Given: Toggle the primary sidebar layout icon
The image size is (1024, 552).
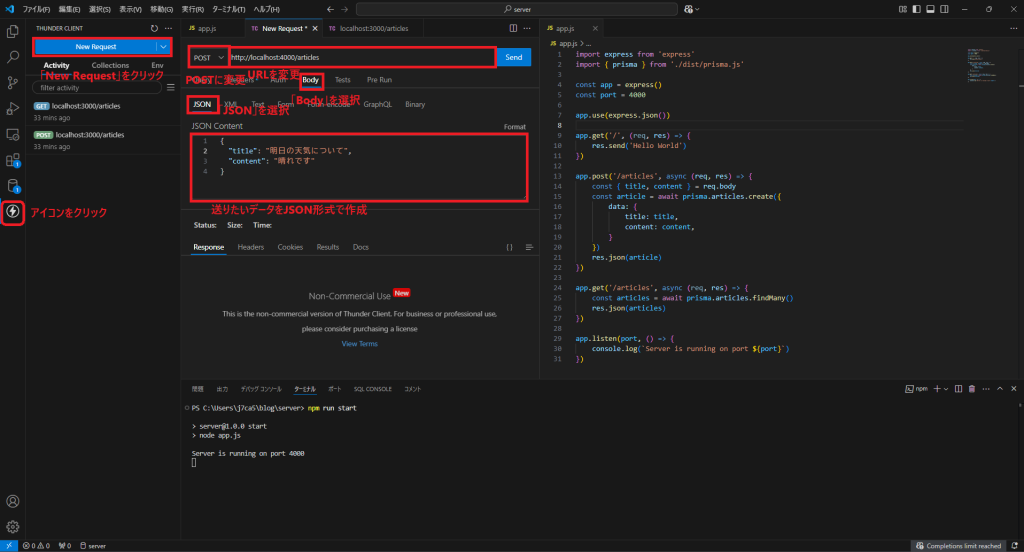Looking at the screenshot, I should point(918,9).
